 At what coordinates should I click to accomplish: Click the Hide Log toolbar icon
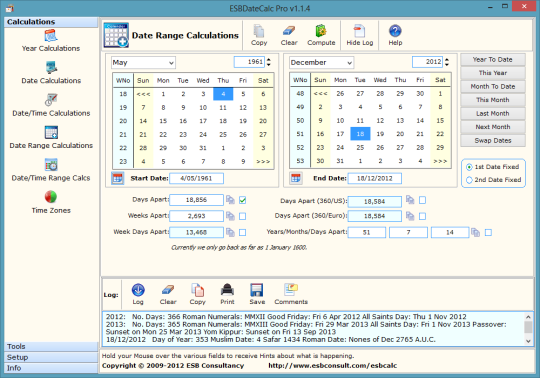tap(360, 35)
